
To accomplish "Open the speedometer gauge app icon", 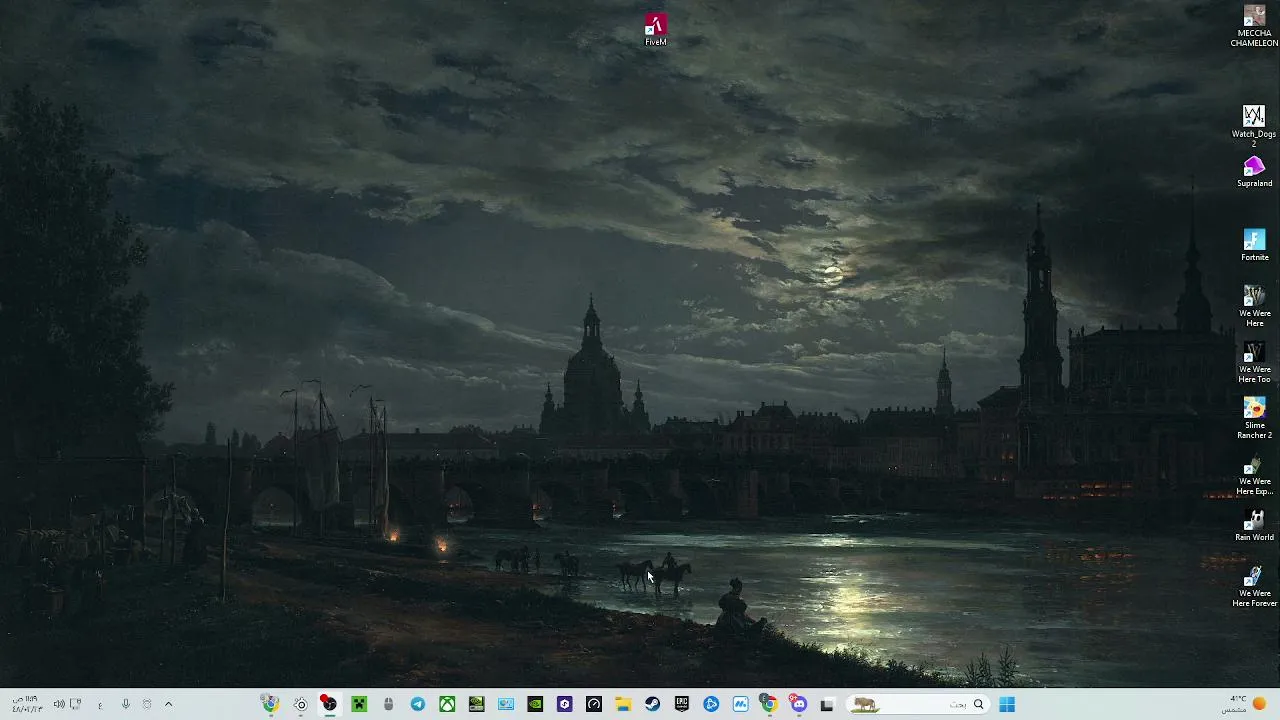I will click(x=594, y=704).
